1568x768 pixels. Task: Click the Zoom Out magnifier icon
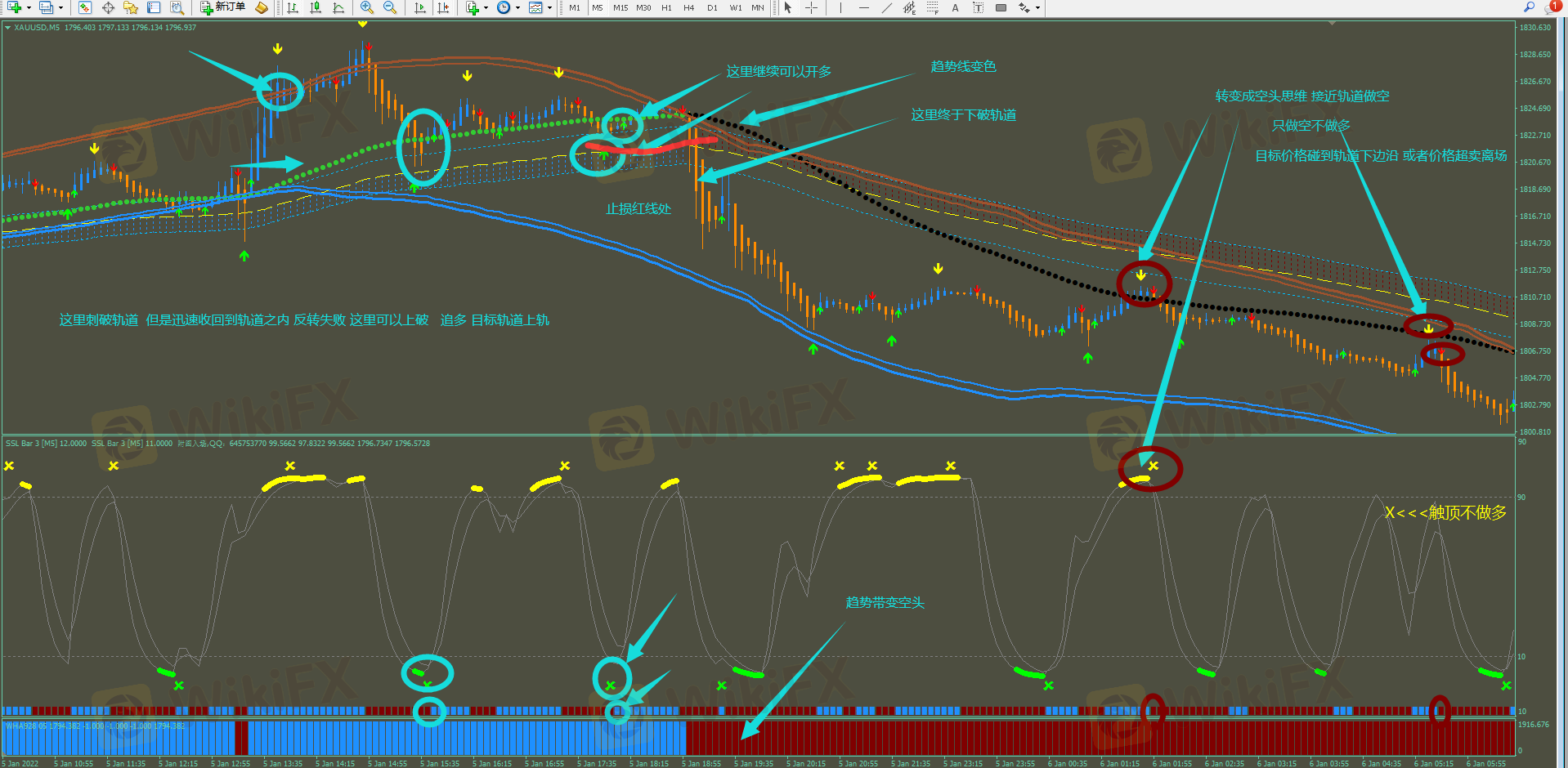(x=390, y=7)
